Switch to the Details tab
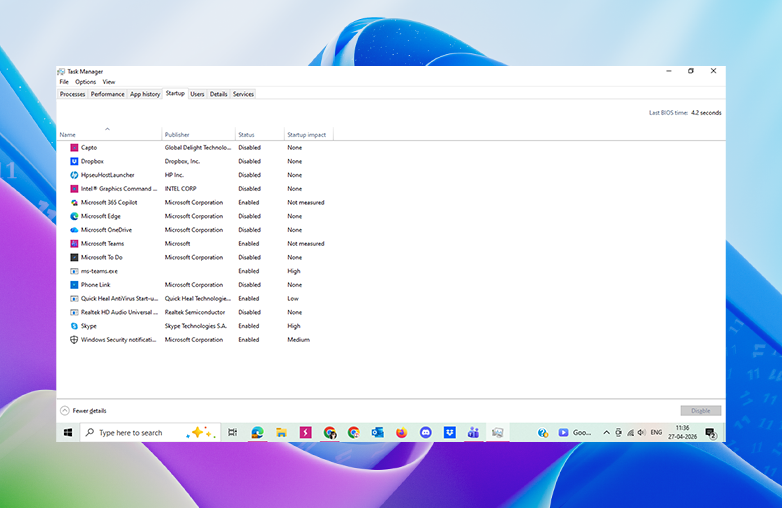The height and width of the screenshot is (508, 782). tap(218, 94)
